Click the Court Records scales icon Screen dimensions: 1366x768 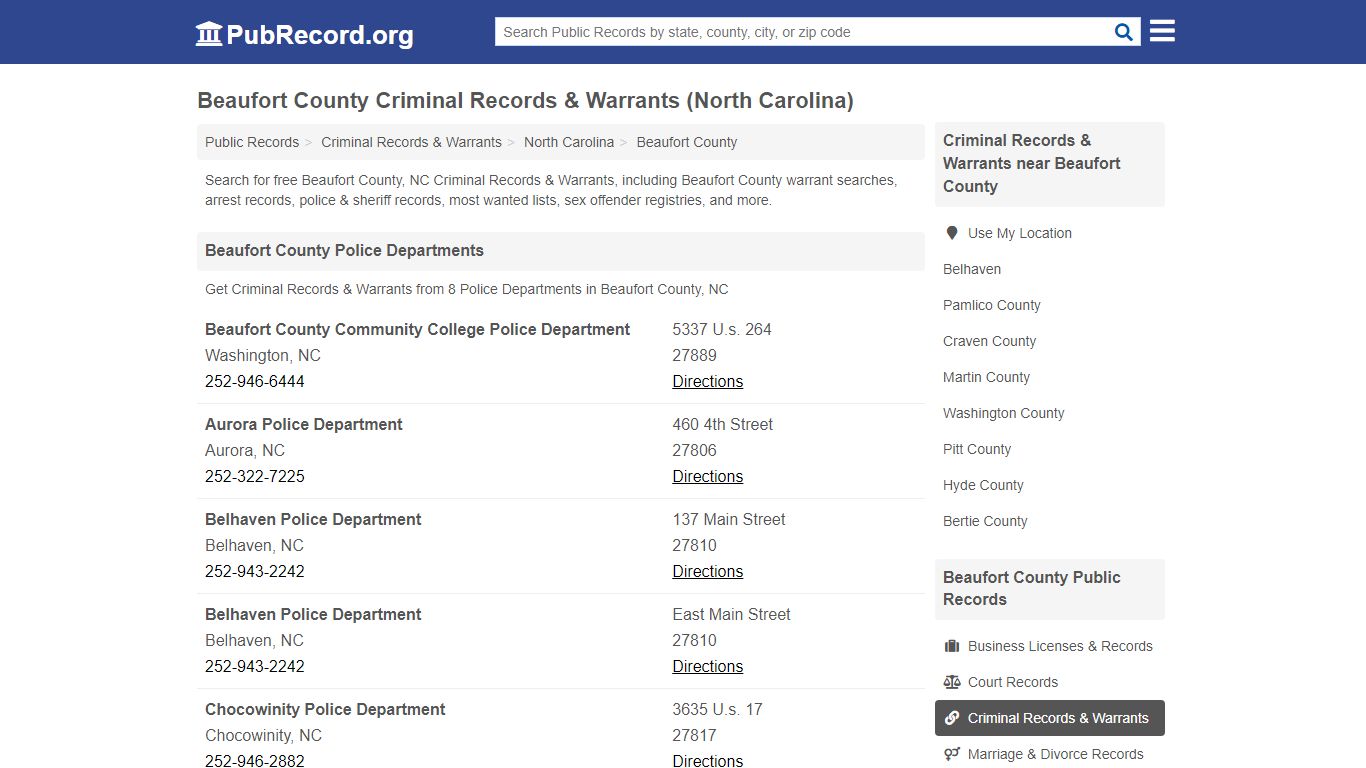[x=952, y=682]
